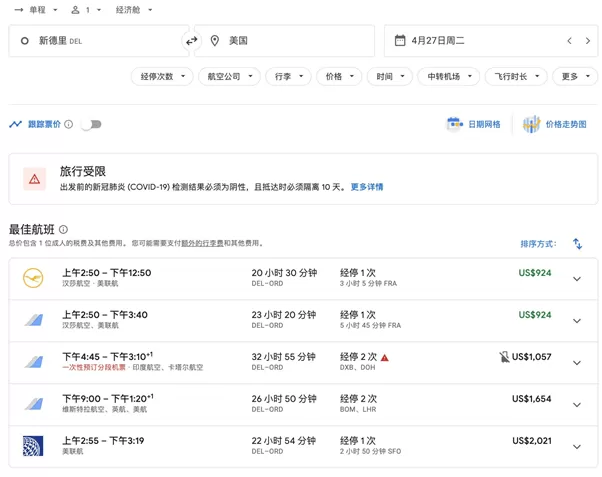
Task: Open the 经济舱 cabin class dropdown
Action: [x=134, y=10]
